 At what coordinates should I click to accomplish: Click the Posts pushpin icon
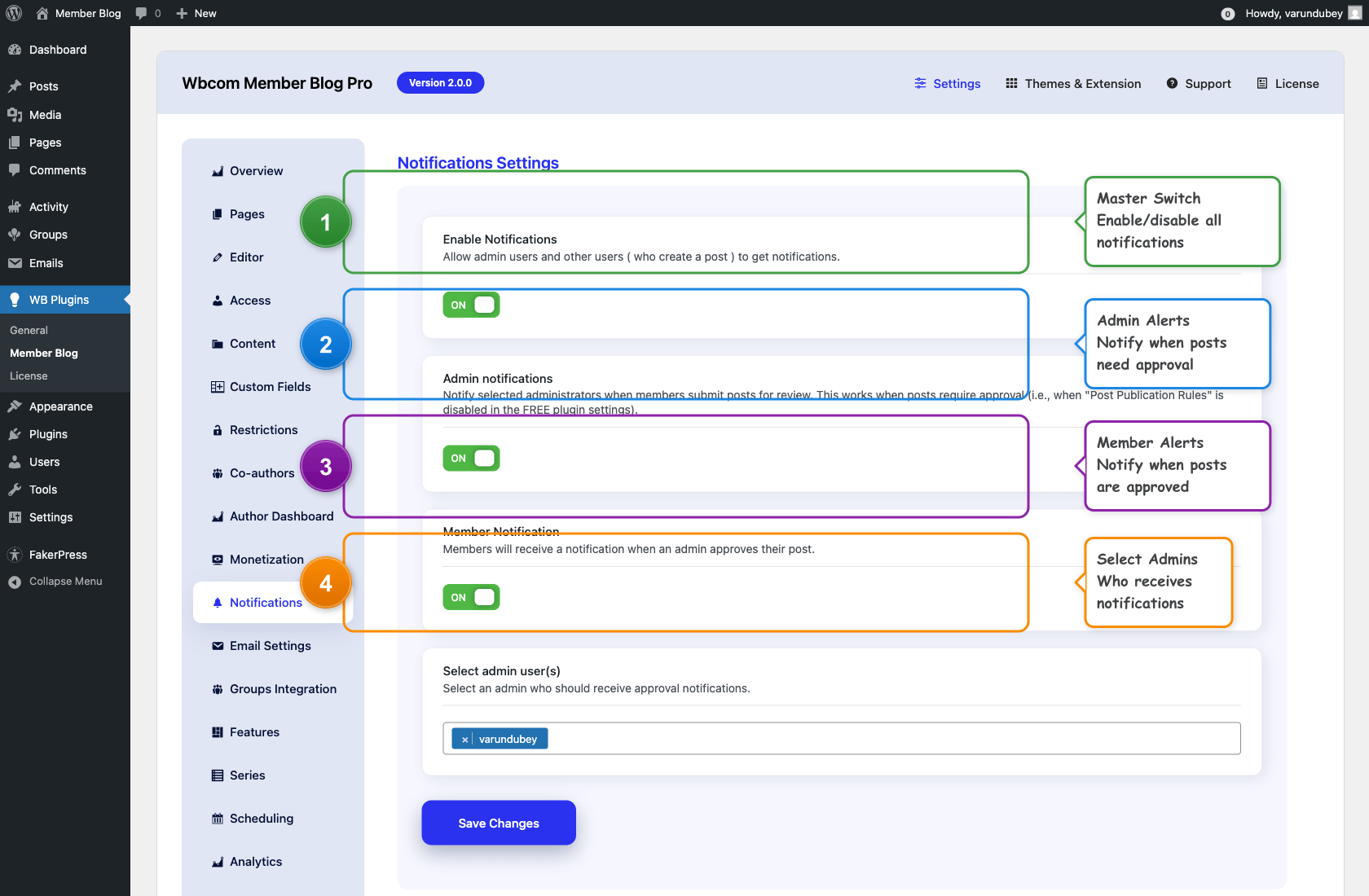[15, 86]
